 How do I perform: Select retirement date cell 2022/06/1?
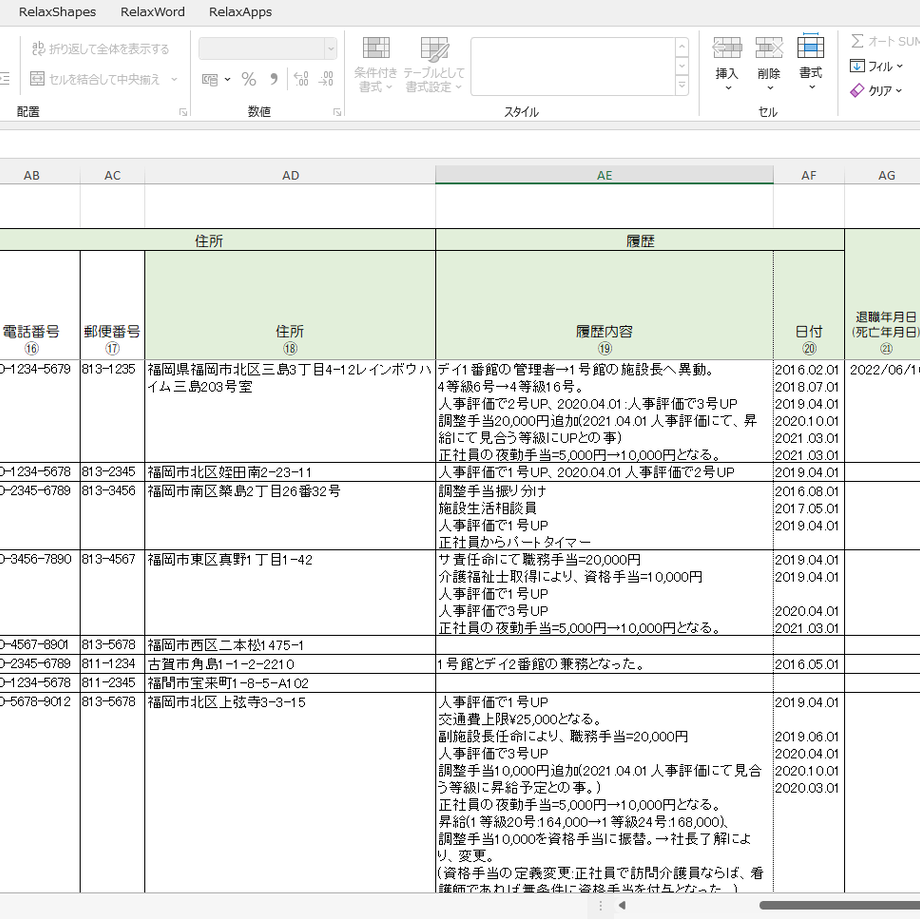point(882,411)
